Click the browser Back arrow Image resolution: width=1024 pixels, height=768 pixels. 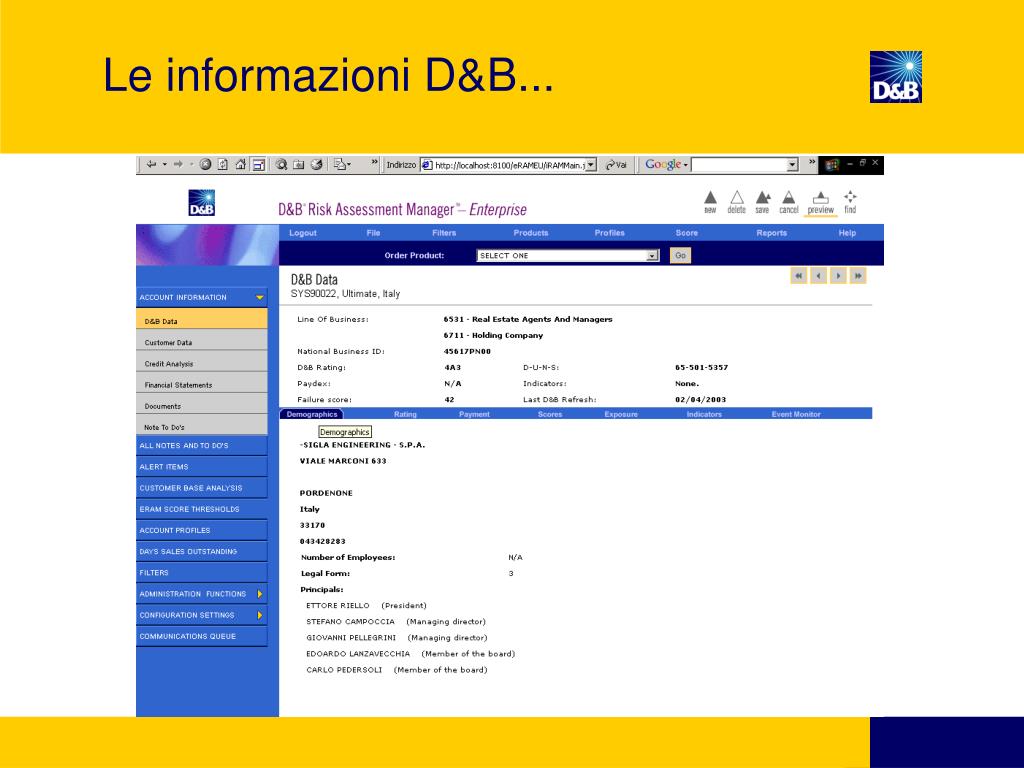pos(152,165)
